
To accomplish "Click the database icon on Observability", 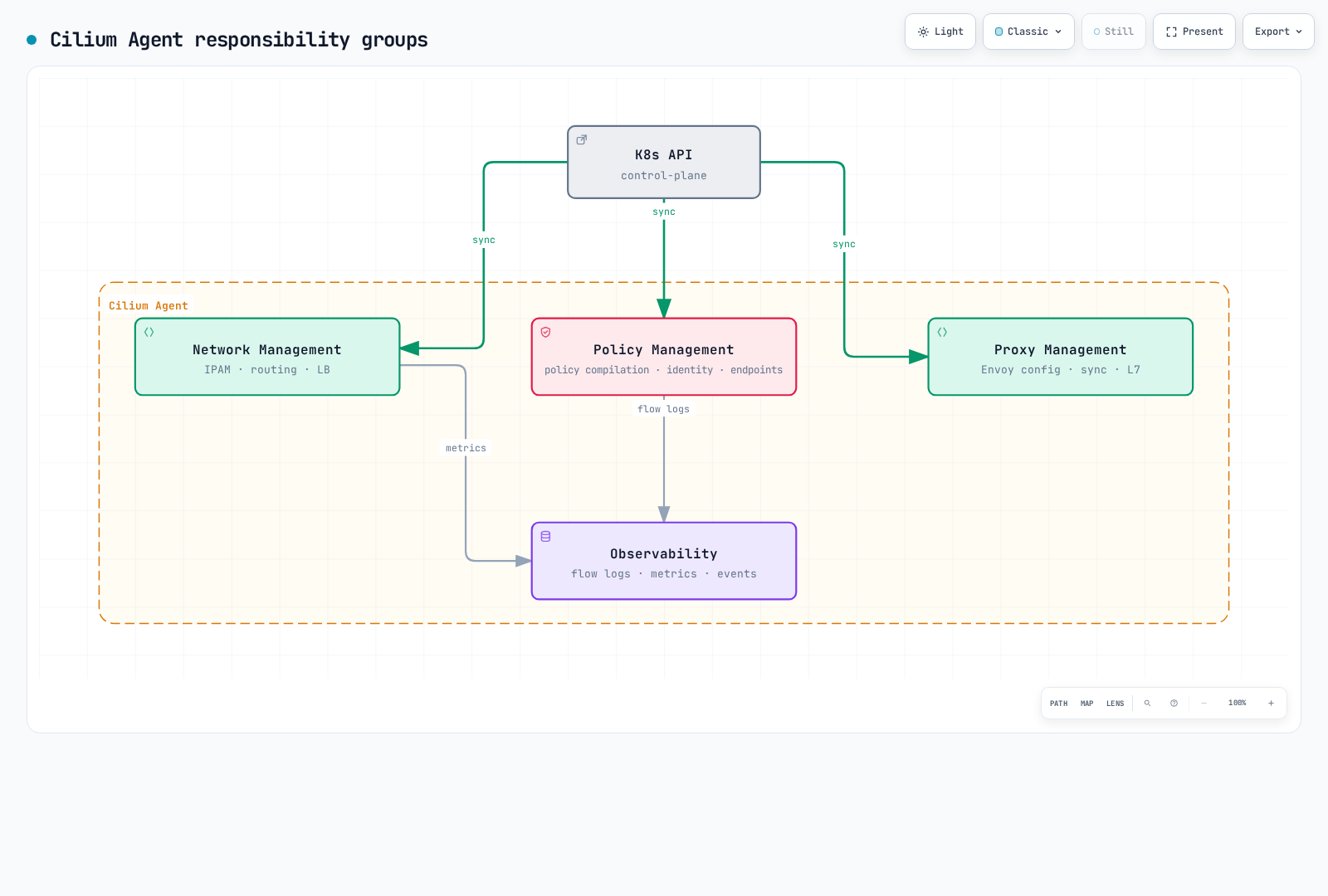I will click(546, 536).
